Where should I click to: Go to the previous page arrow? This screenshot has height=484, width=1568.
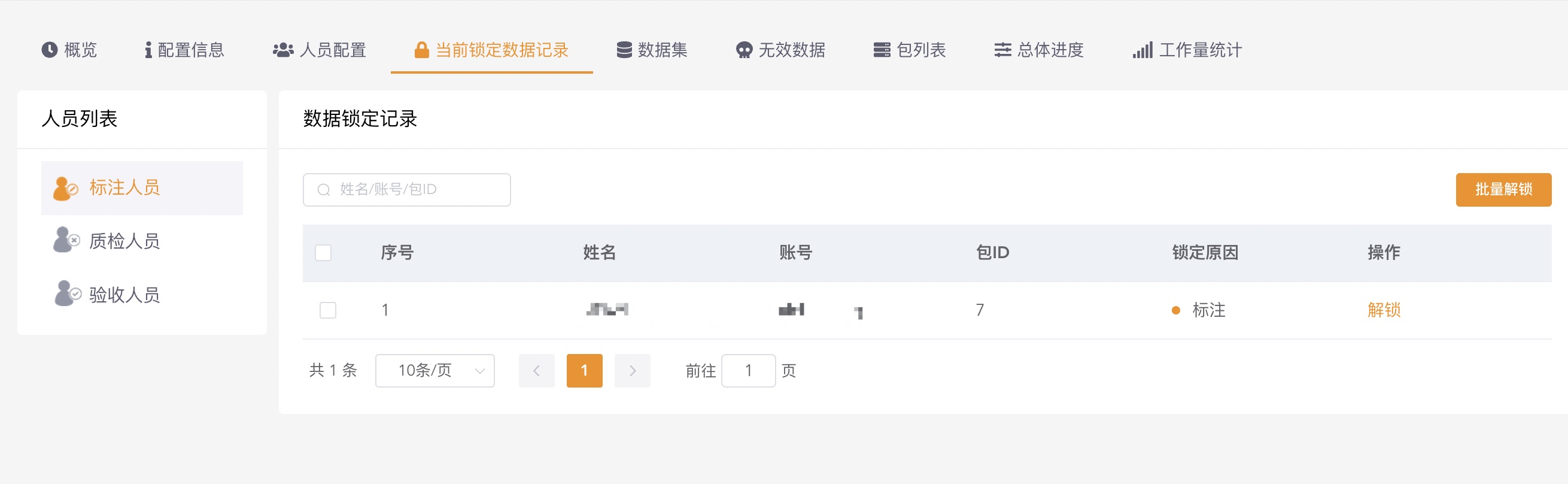coord(536,371)
